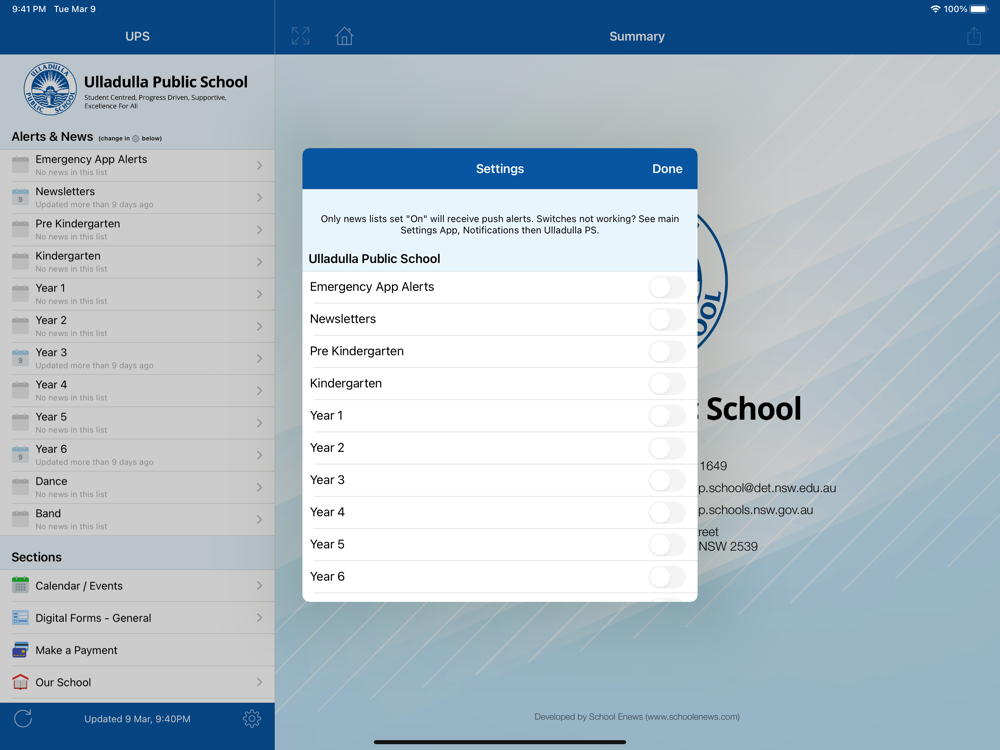Toggle the Newsletters push alert switch
This screenshot has height=750, width=1000.
click(667, 319)
